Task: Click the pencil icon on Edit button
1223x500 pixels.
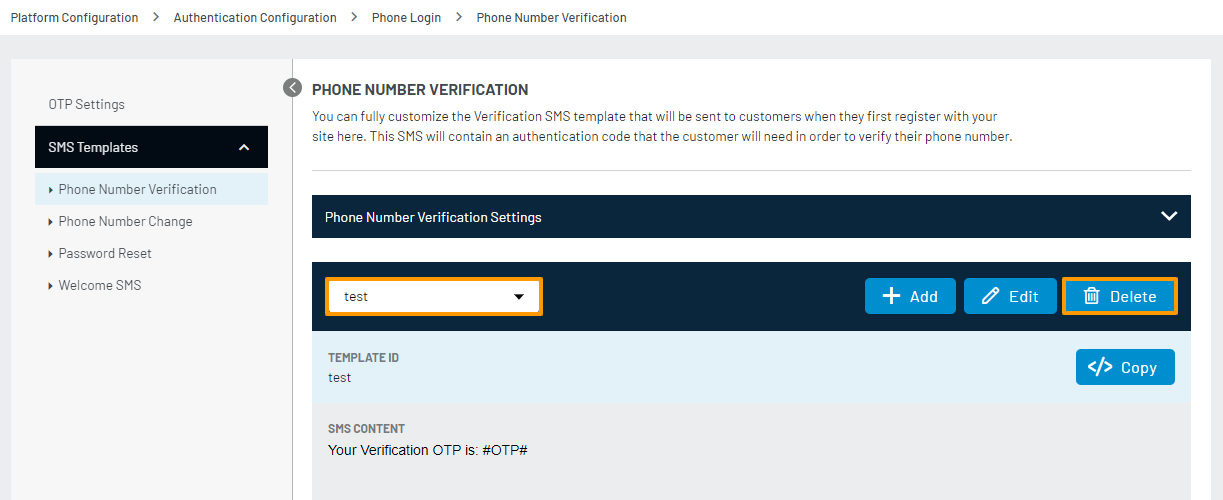Action: [991, 296]
